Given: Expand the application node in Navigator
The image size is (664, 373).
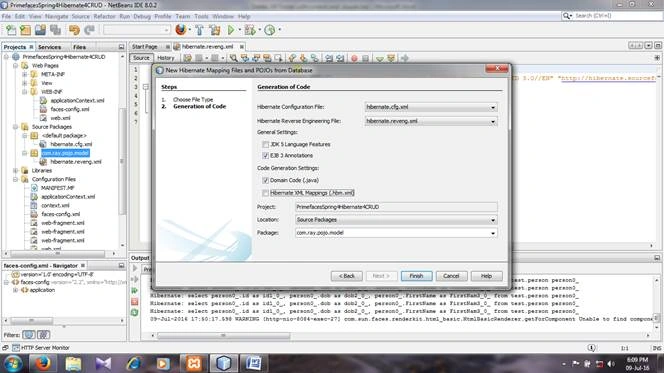Looking at the screenshot, I should (x=16, y=290).
